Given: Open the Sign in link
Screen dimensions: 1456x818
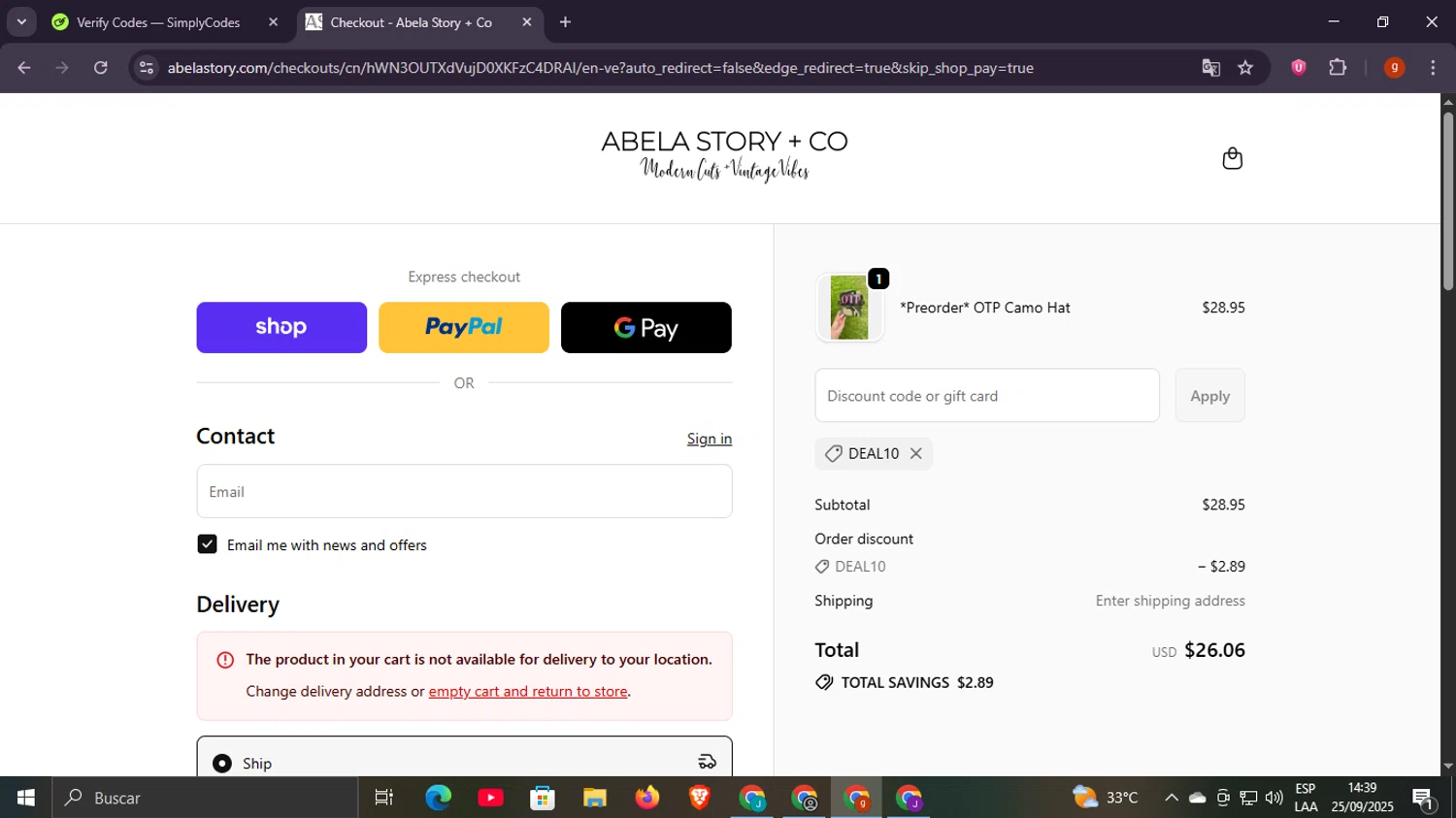Looking at the screenshot, I should click(710, 439).
